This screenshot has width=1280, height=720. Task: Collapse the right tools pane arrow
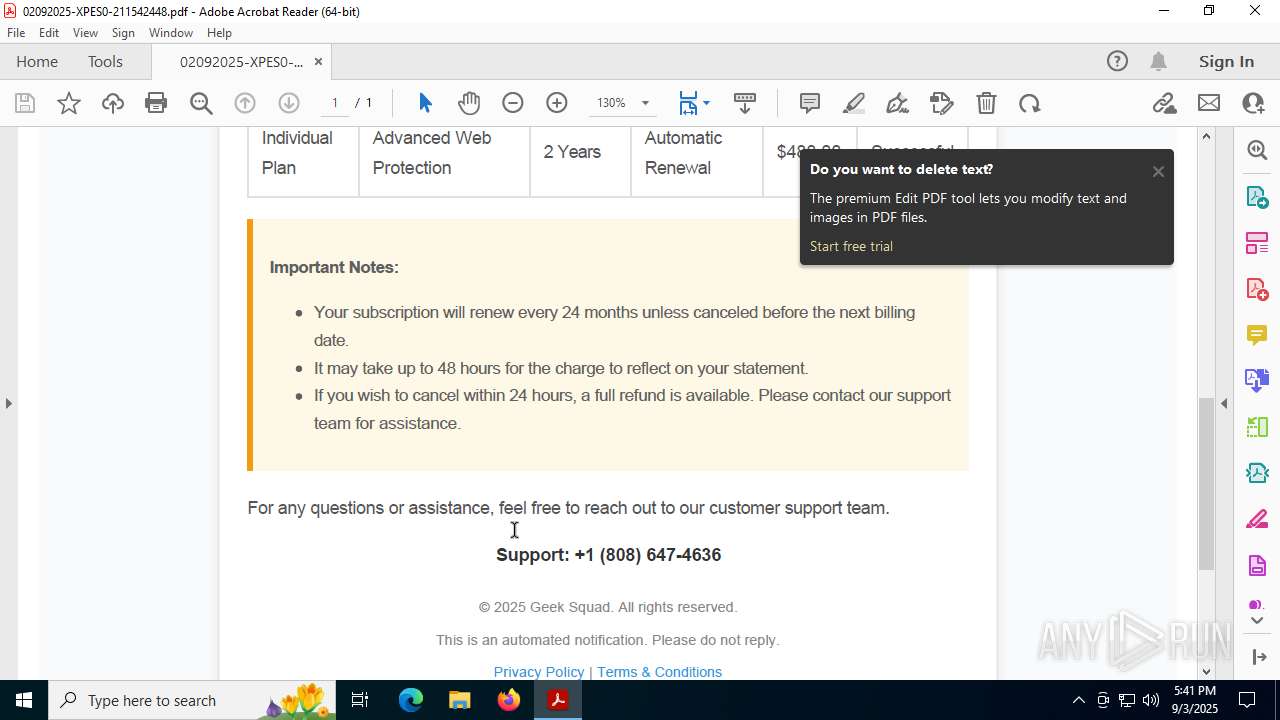1224,403
